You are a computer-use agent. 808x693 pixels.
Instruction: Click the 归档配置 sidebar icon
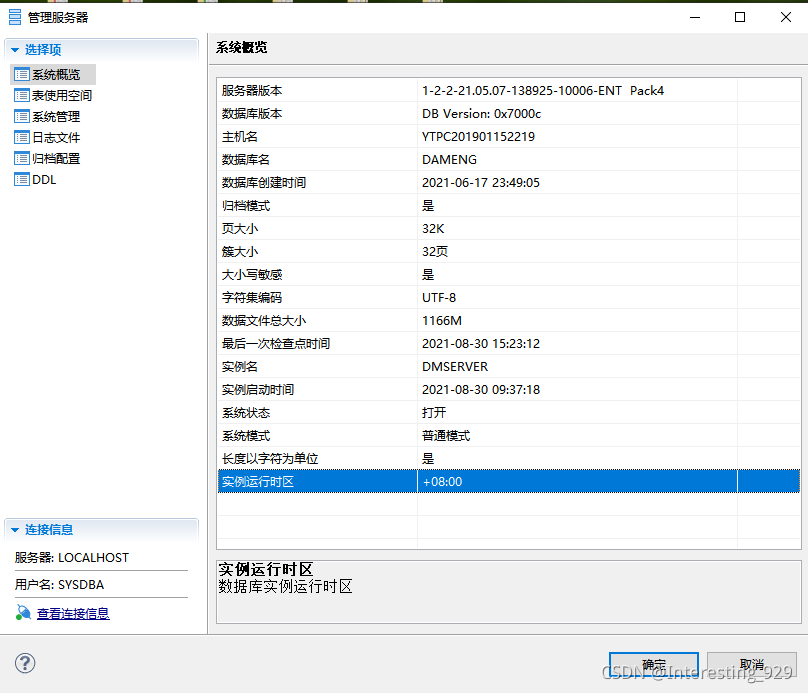point(22,158)
